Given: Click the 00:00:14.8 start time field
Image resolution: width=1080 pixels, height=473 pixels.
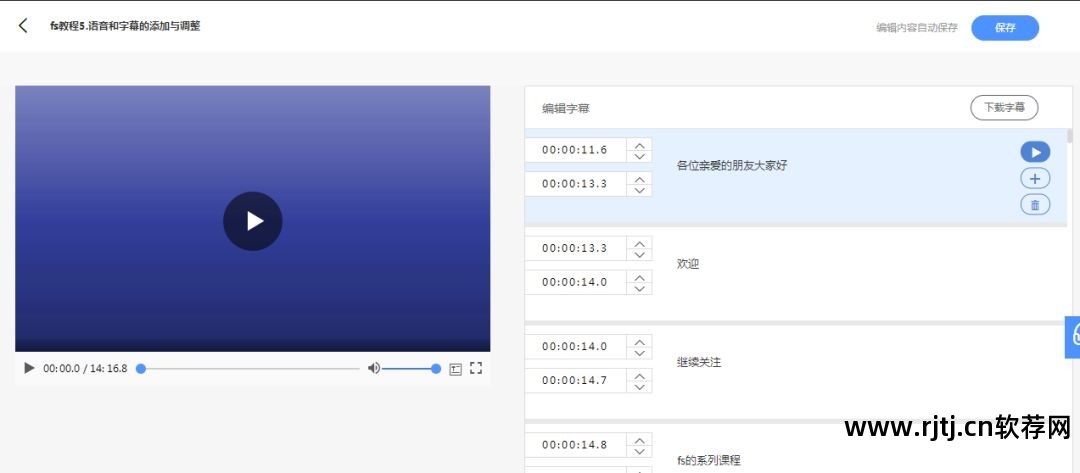Looking at the screenshot, I should point(575,445).
